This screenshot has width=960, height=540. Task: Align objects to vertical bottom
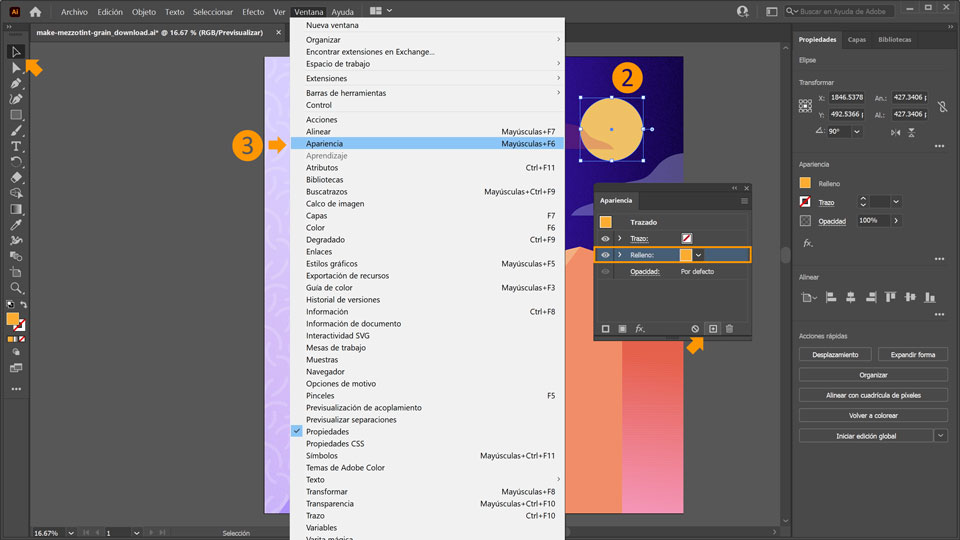pos(930,297)
